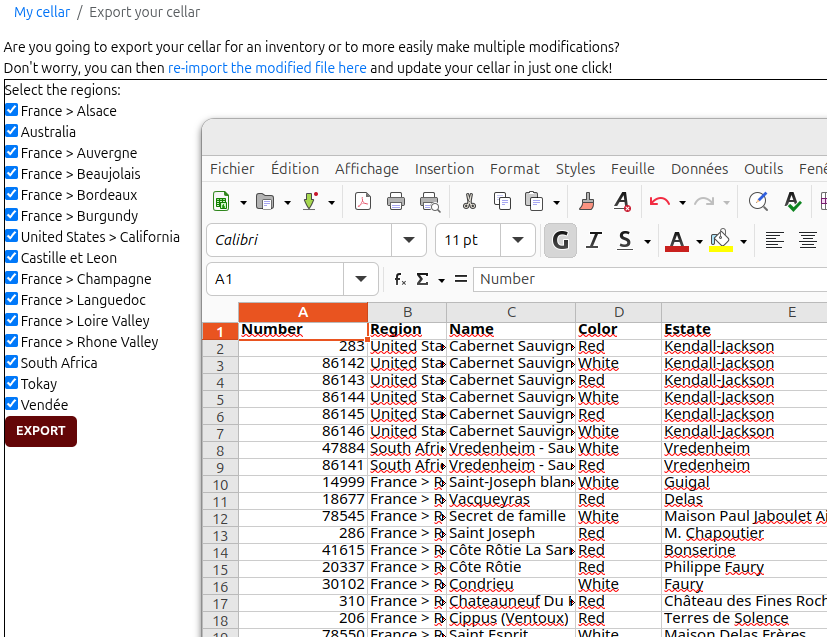Screen dimensions: 827x637
Task: Open the A1 Name Box dropdown
Action: click(x=360, y=279)
